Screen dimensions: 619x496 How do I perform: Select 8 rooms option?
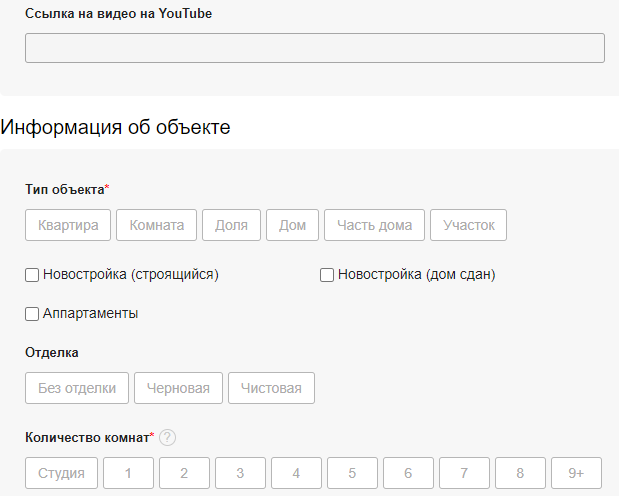(520, 473)
